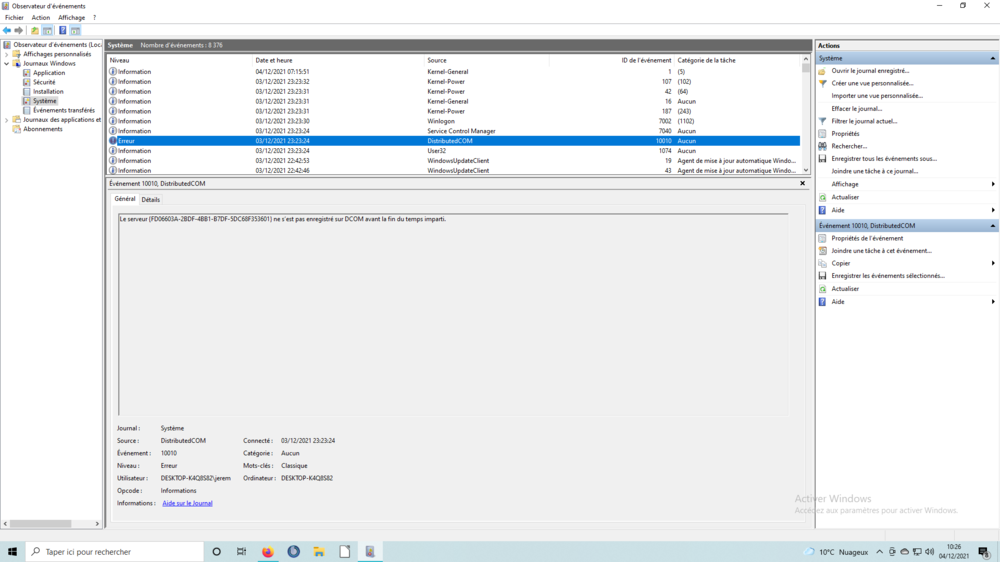Screen dimensions: 1000x562
Task: Open the Fichier menu
Action: [x=14, y=17]
